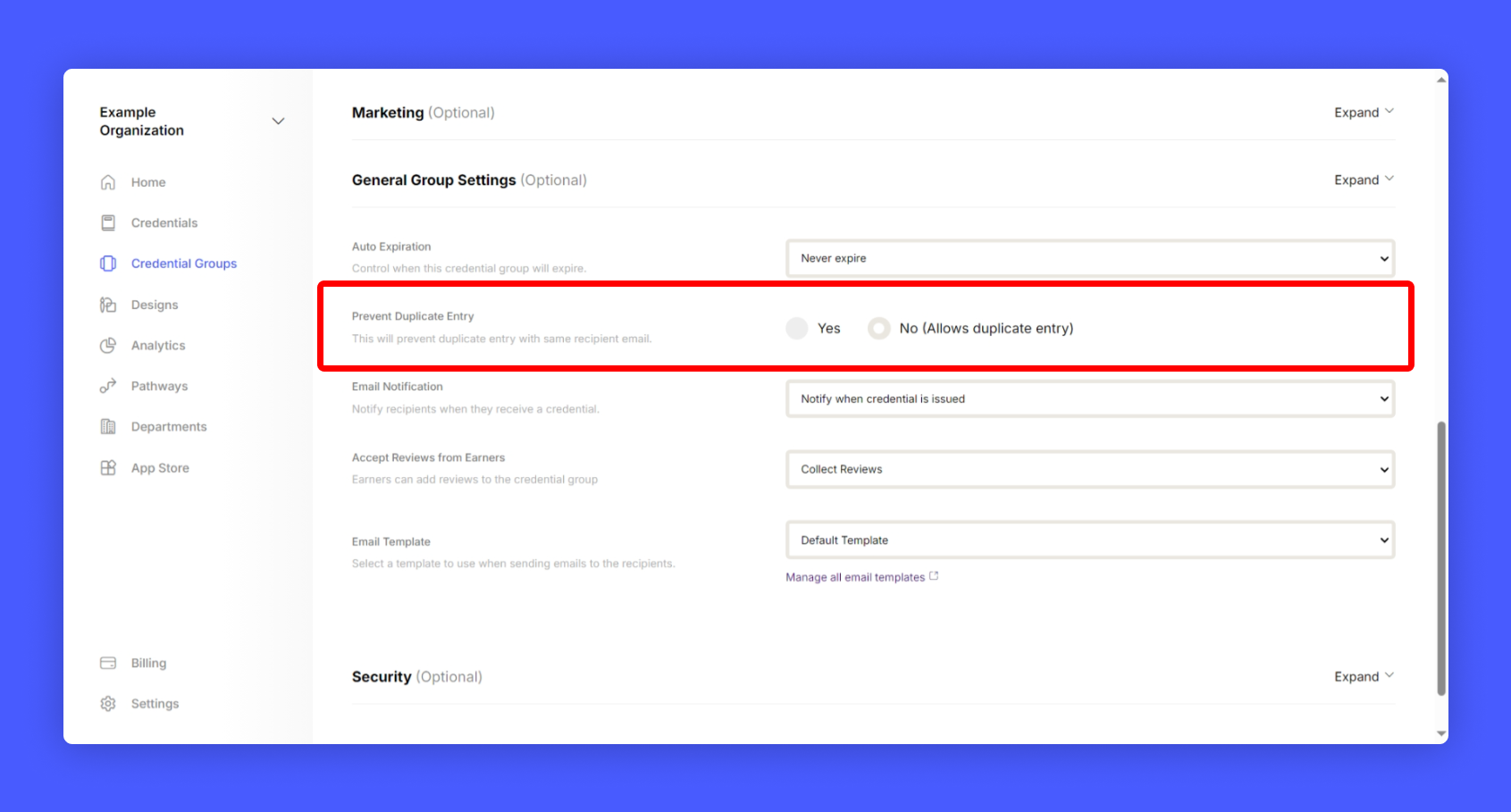1511x812 pixels.
Task: Select Yes for Prevent Duplicate Entry
Action: click(797, 329)
